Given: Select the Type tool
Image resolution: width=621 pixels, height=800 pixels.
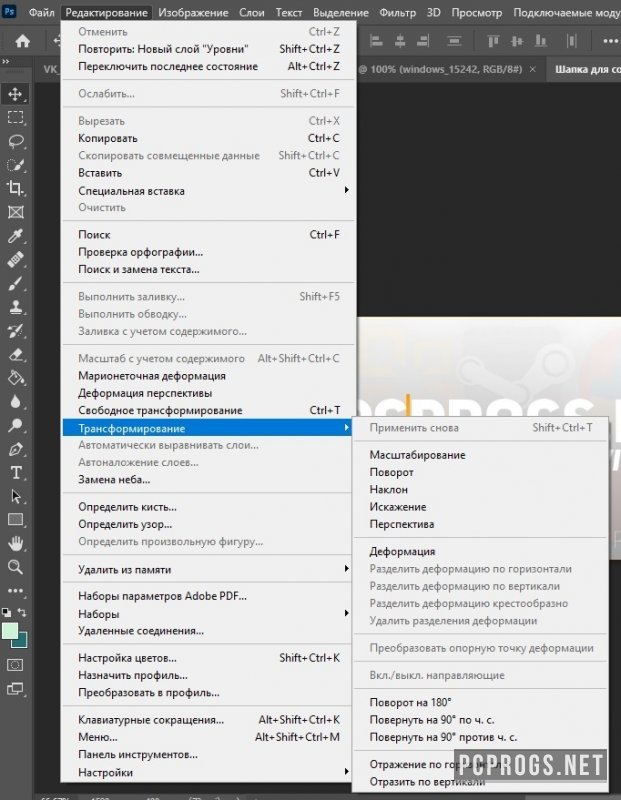Looking at the screenshot, I should point(15,472).
